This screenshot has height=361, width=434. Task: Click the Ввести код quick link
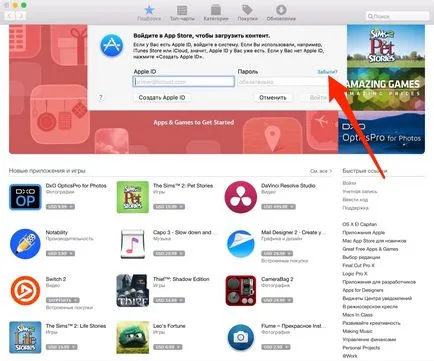coord(355,200)
